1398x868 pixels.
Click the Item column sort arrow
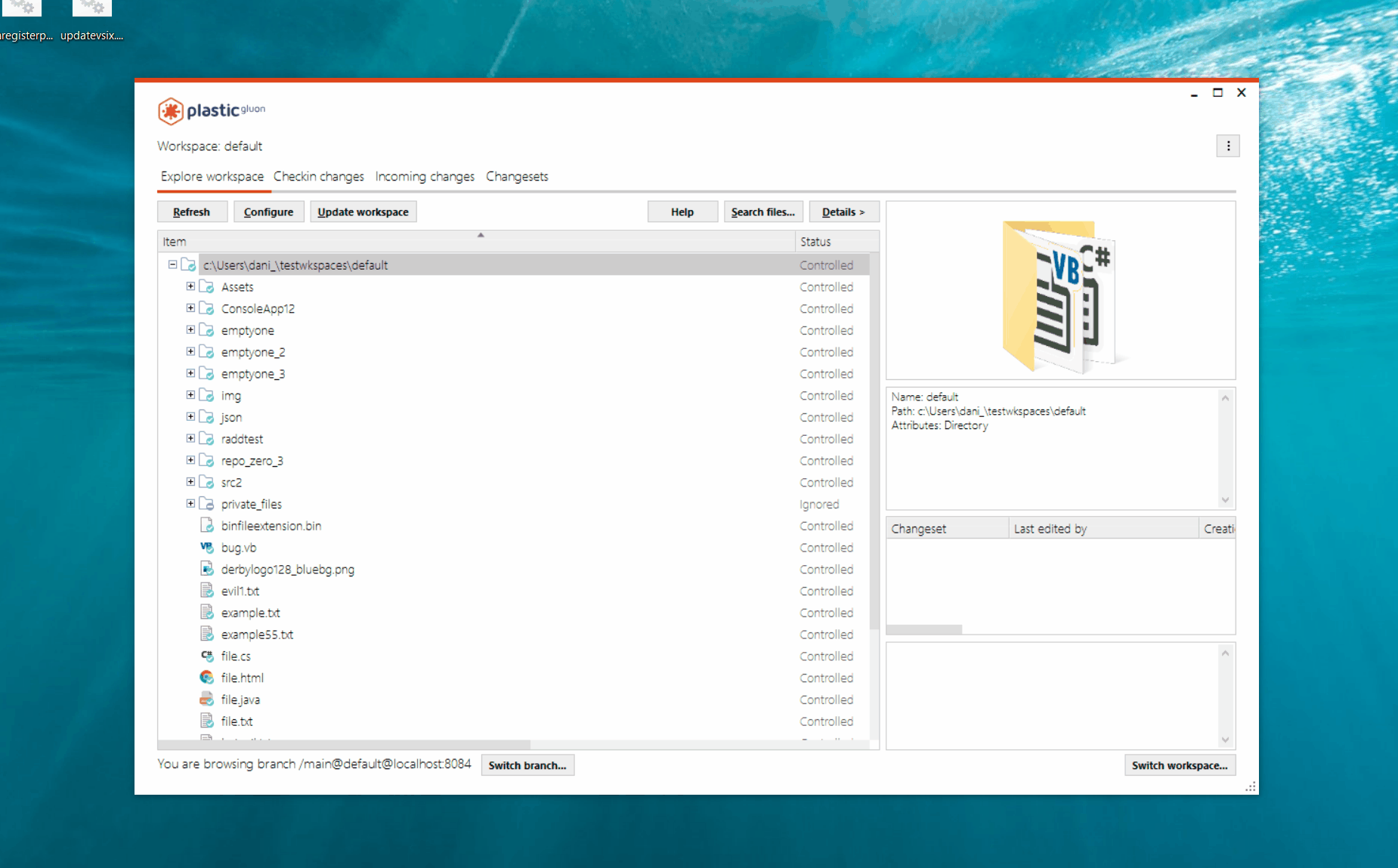(481, 235)
